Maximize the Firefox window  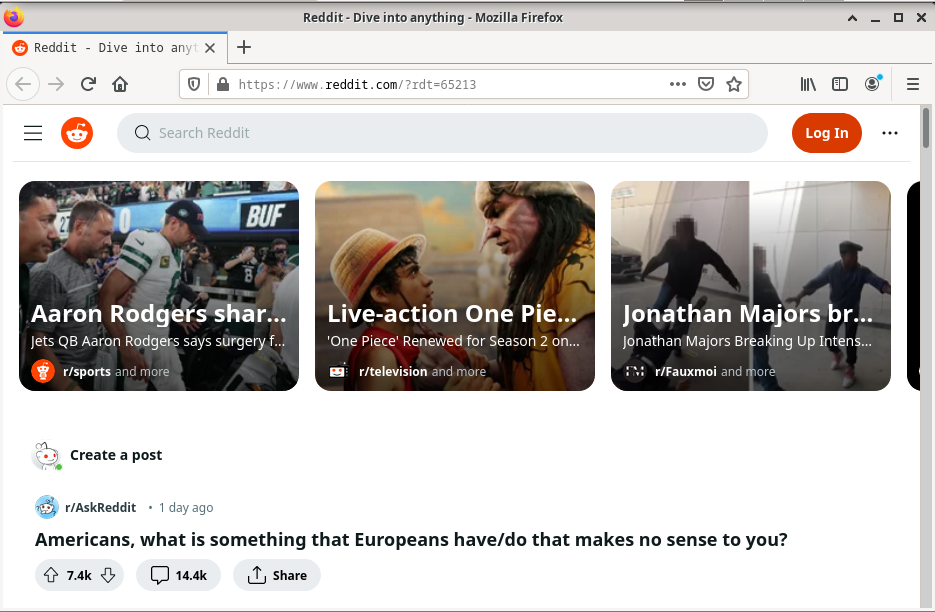pos(898,17)
